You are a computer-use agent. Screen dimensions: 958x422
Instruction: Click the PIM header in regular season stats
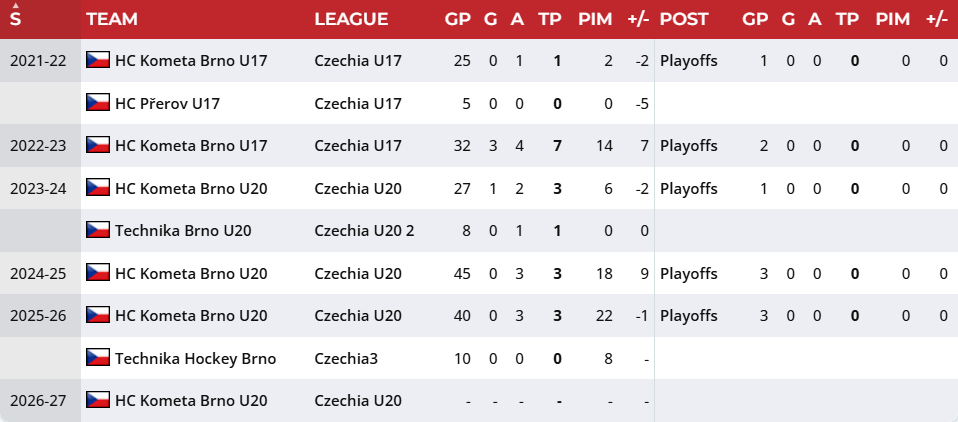[595, 19]
